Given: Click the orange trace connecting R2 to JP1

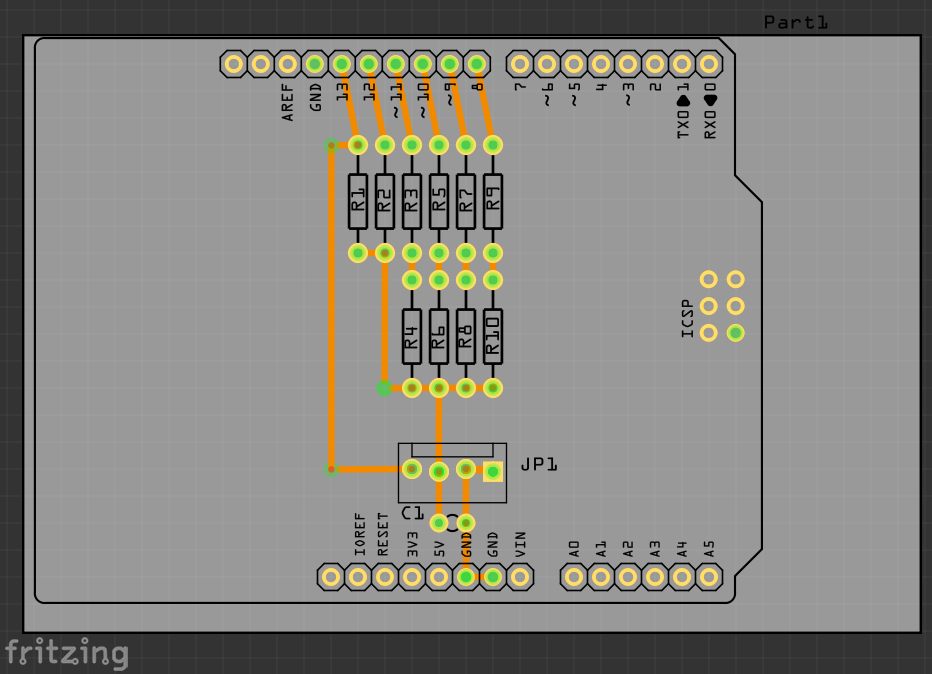Looking at the screenshot, I should pyautogui.click(x=383, y=320).
